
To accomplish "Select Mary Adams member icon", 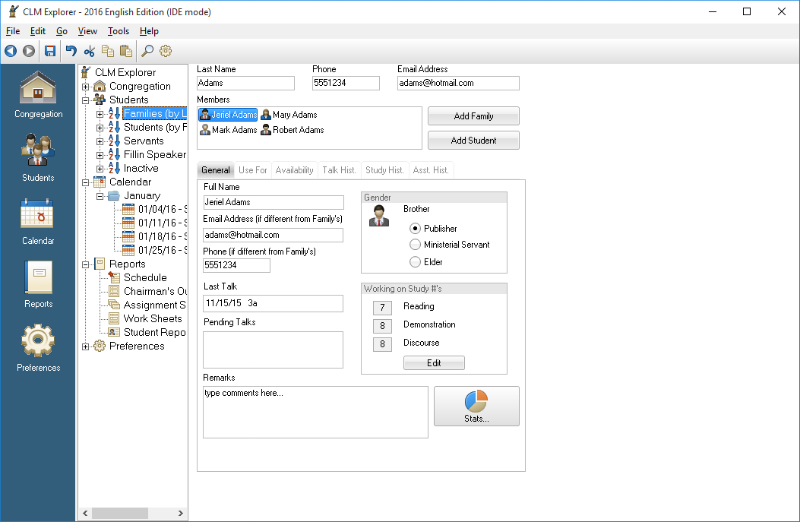I will click(x=266, y=115).
